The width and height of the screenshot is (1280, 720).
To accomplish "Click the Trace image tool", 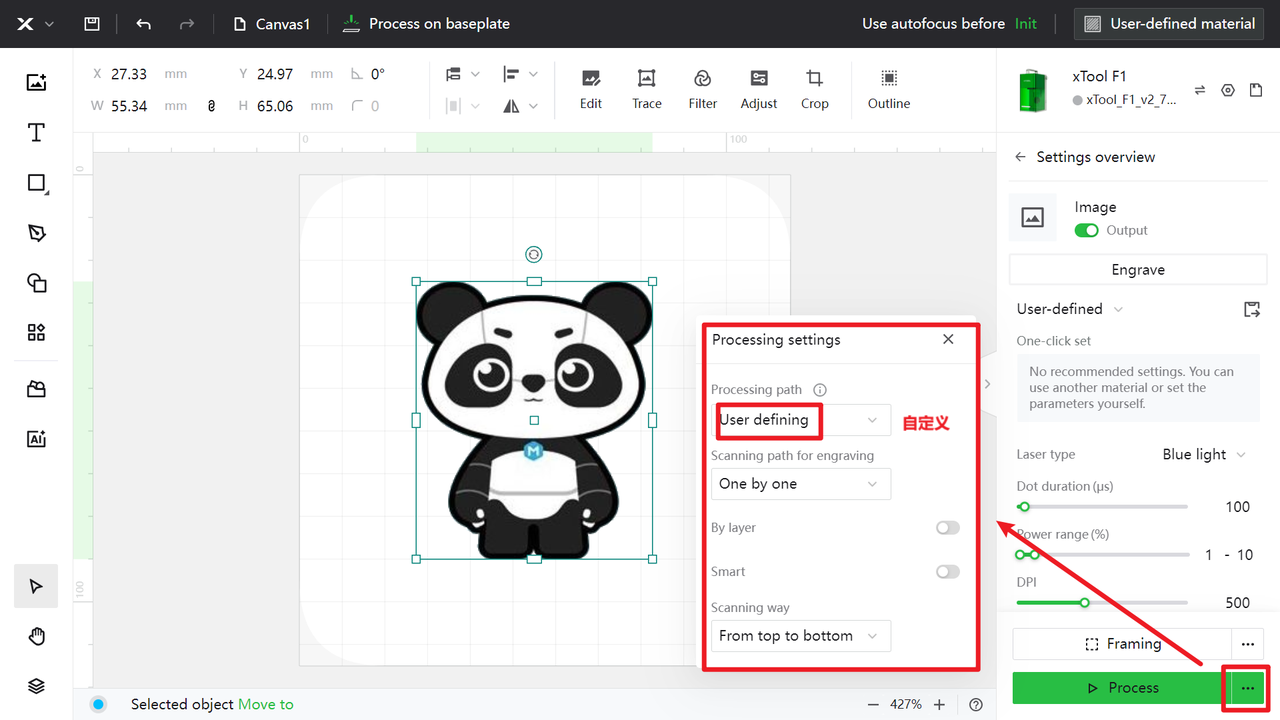I will pos(646,89).
